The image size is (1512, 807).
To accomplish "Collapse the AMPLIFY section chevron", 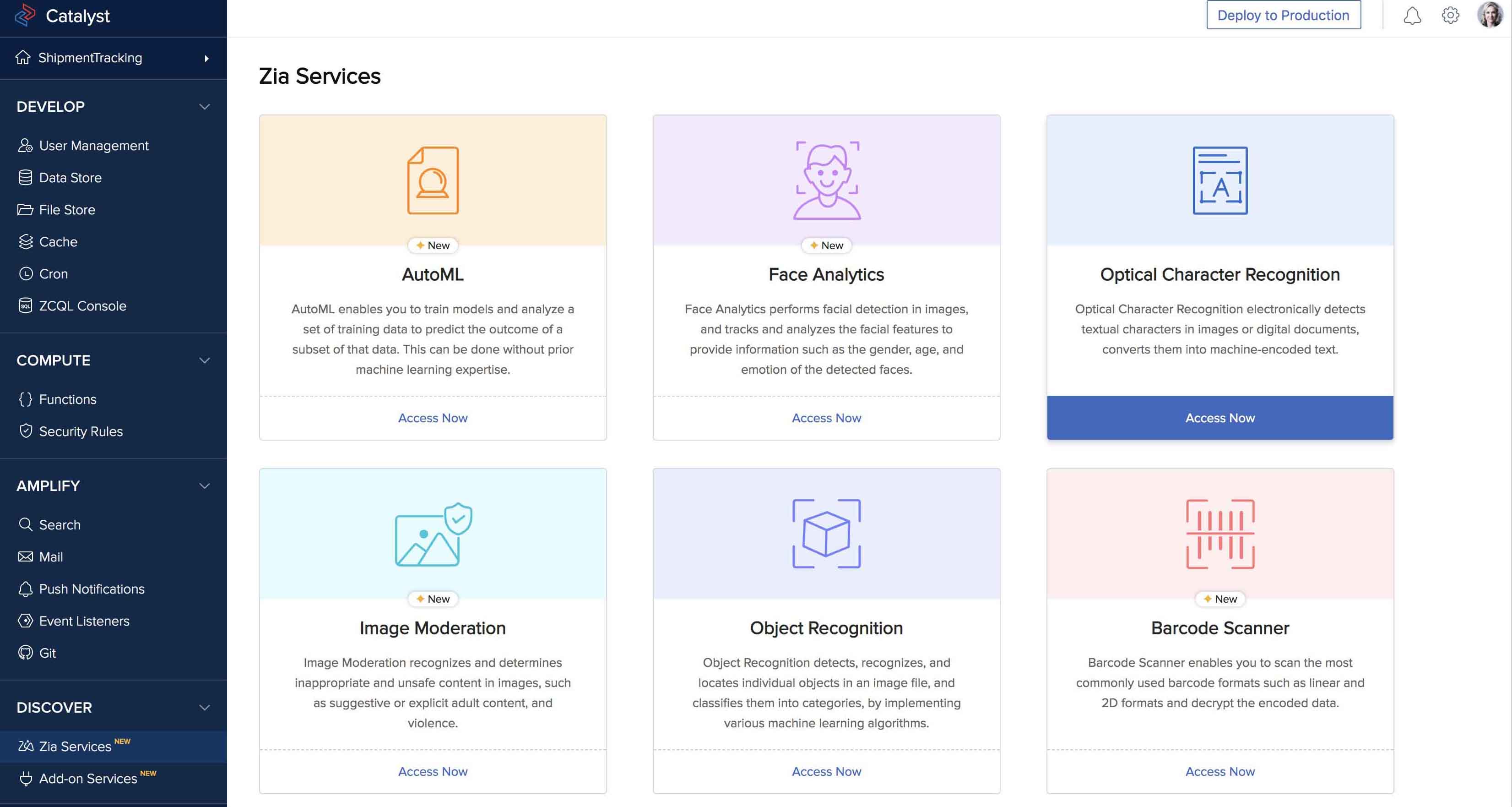I will pos(204,486).
